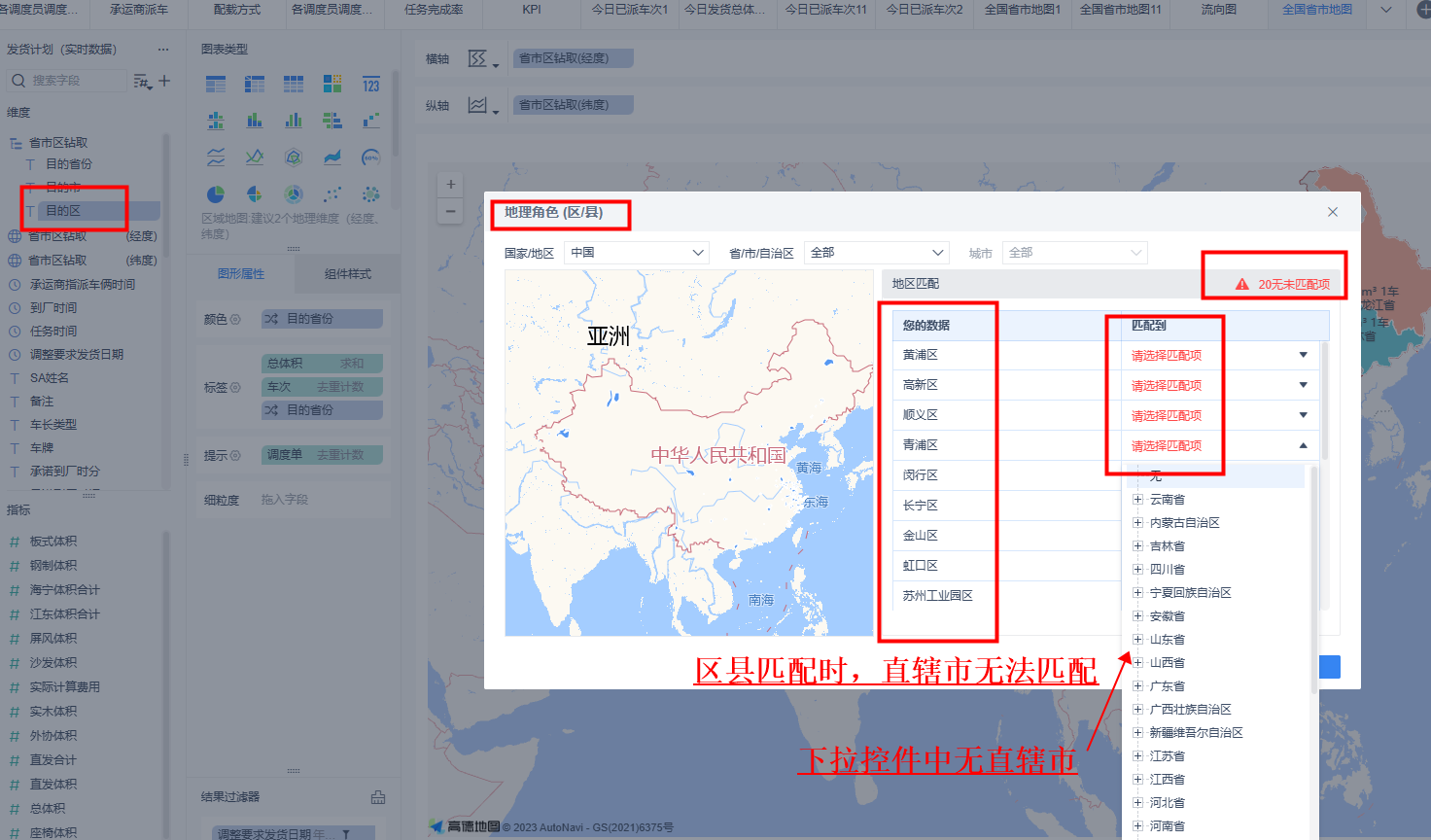
Task: Expand the 宁夏回族自治区 tree node
Action: coord(1137,593)
